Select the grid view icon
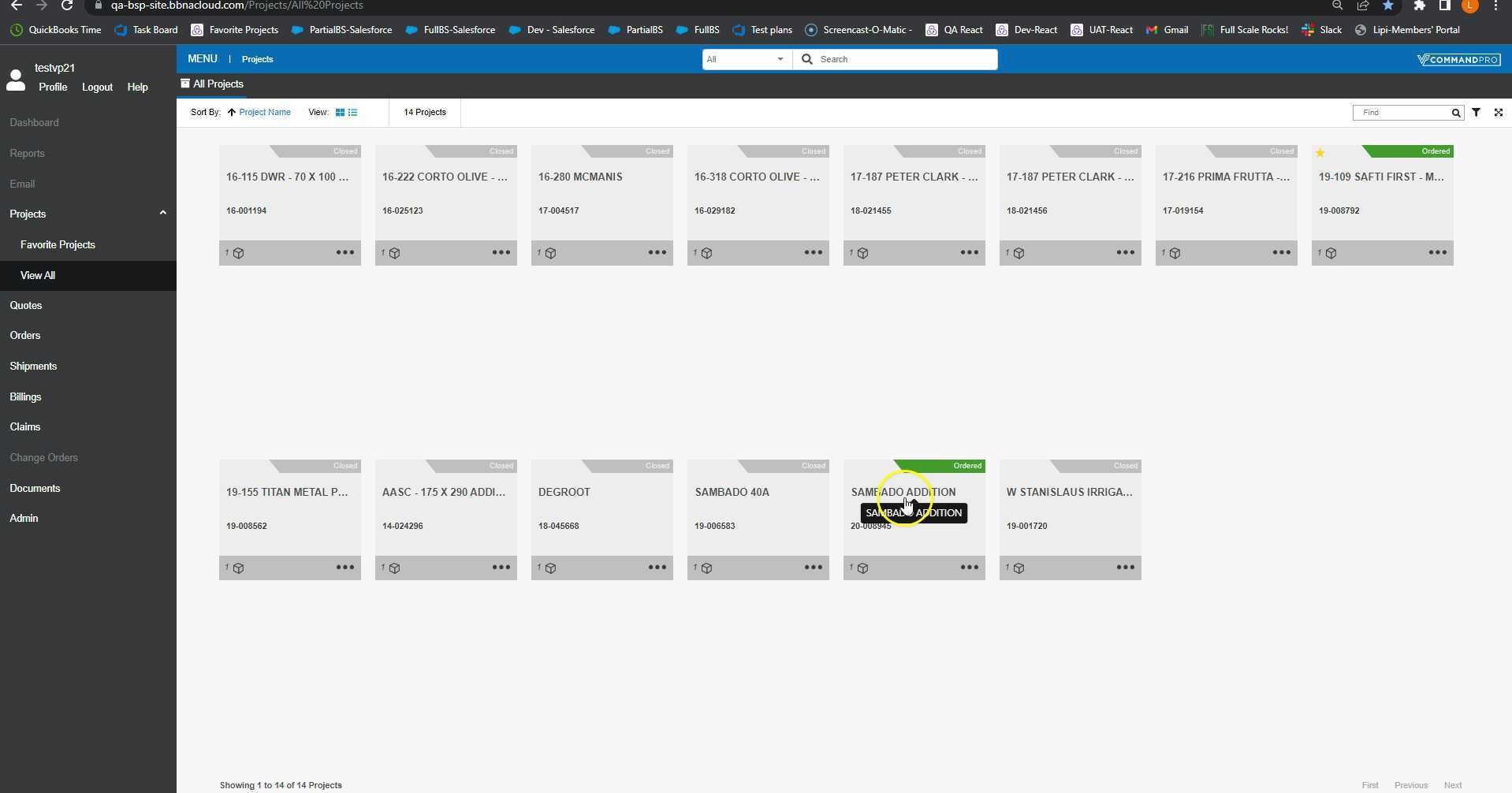Image resolution: width=1512 pixels, height=793 pixels. 339,112
